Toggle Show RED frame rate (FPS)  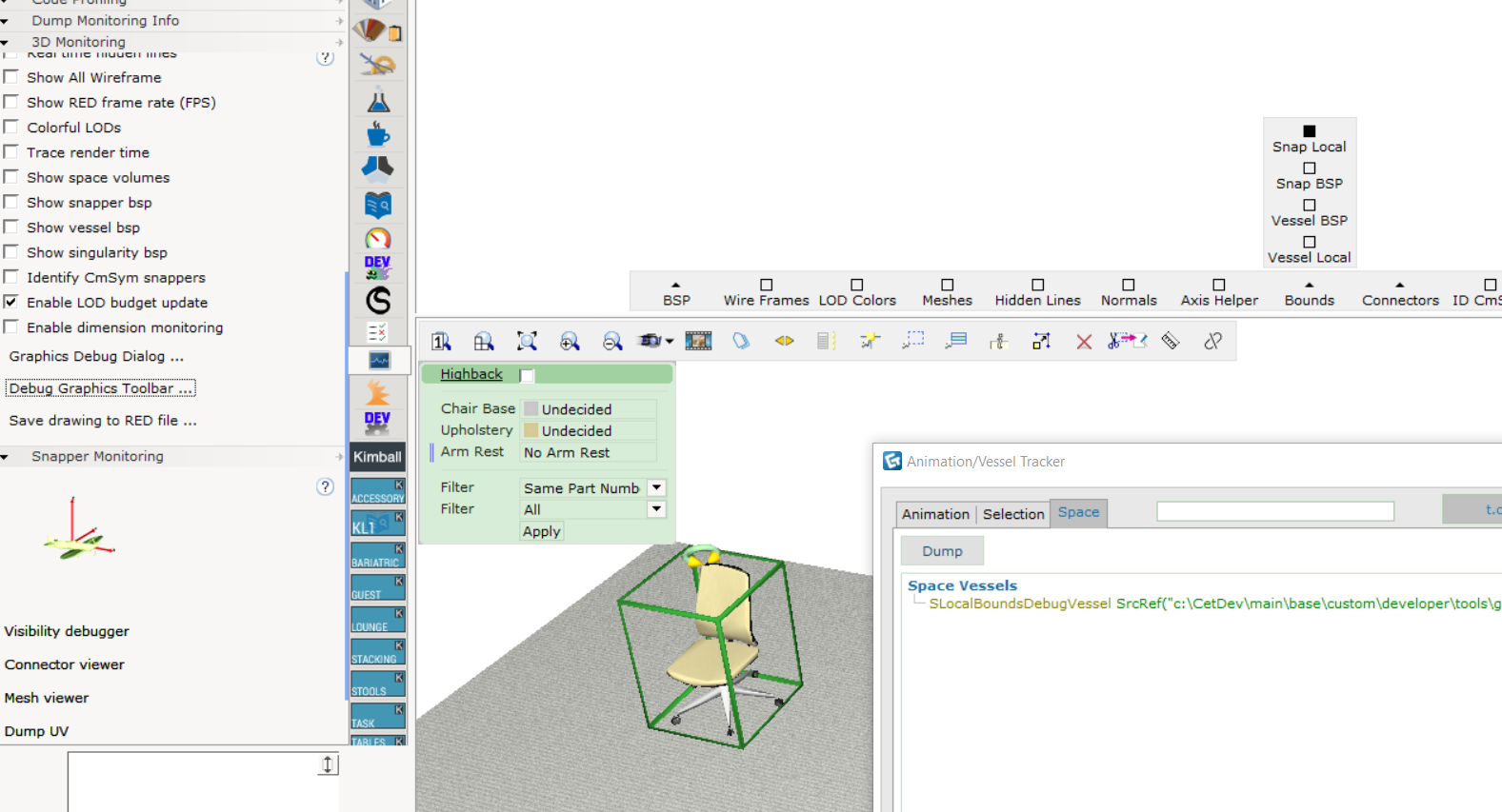[x=11, y=102]
